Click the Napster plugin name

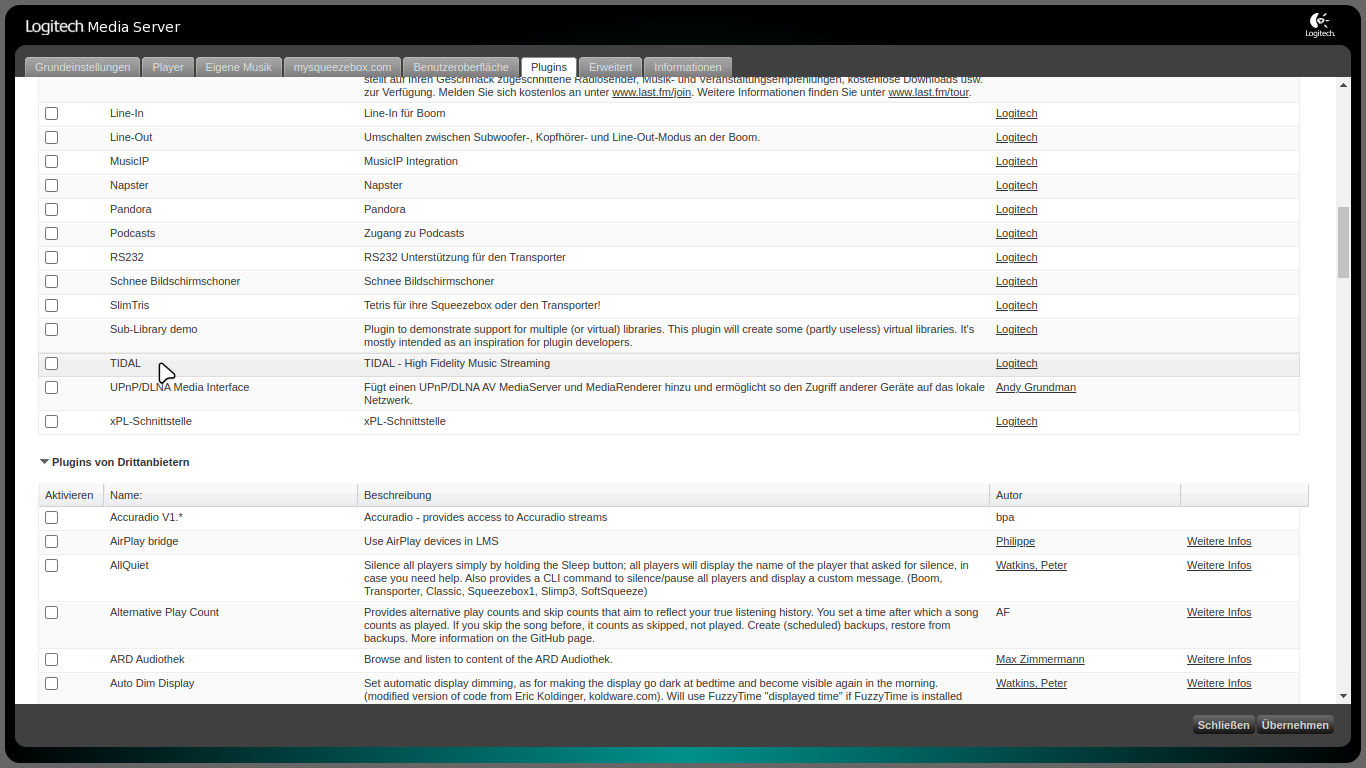click(x=129, y=185)
